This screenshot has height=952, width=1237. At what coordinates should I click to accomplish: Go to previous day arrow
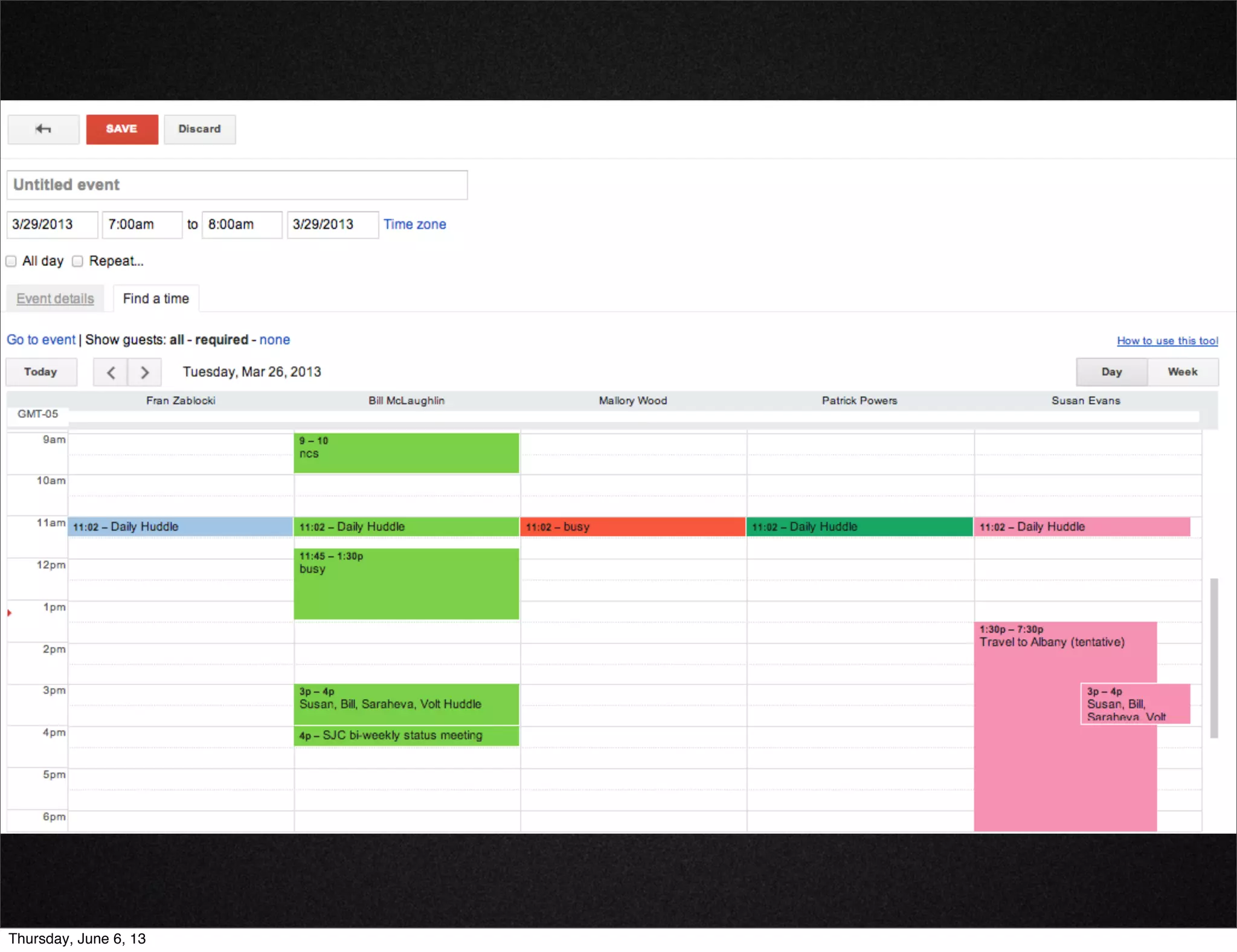click(x=111, y=372)
